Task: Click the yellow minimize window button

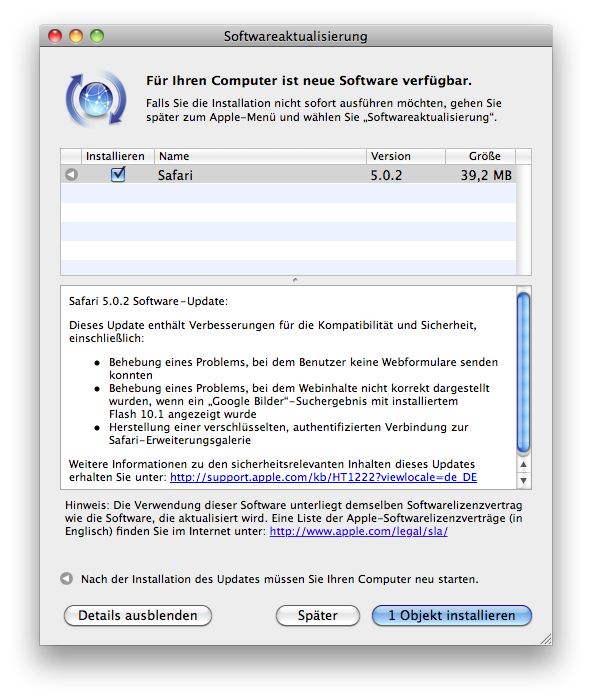Action: point(76,36)
